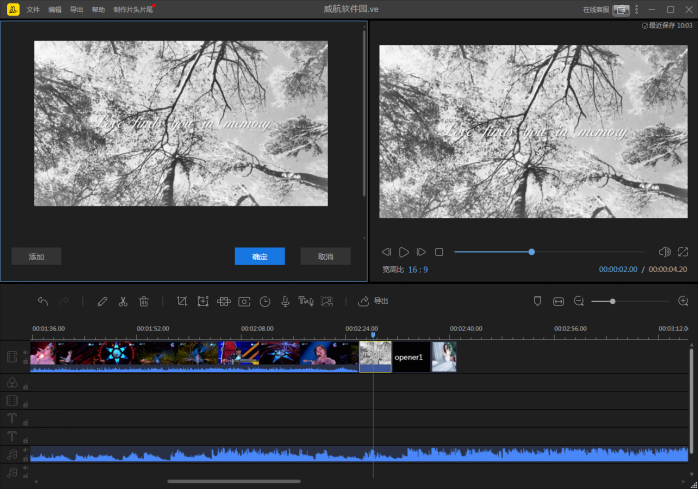Screen dimensions: 698x489
Task: Open the 编辑 menu
Action: [x=55, y=9]
